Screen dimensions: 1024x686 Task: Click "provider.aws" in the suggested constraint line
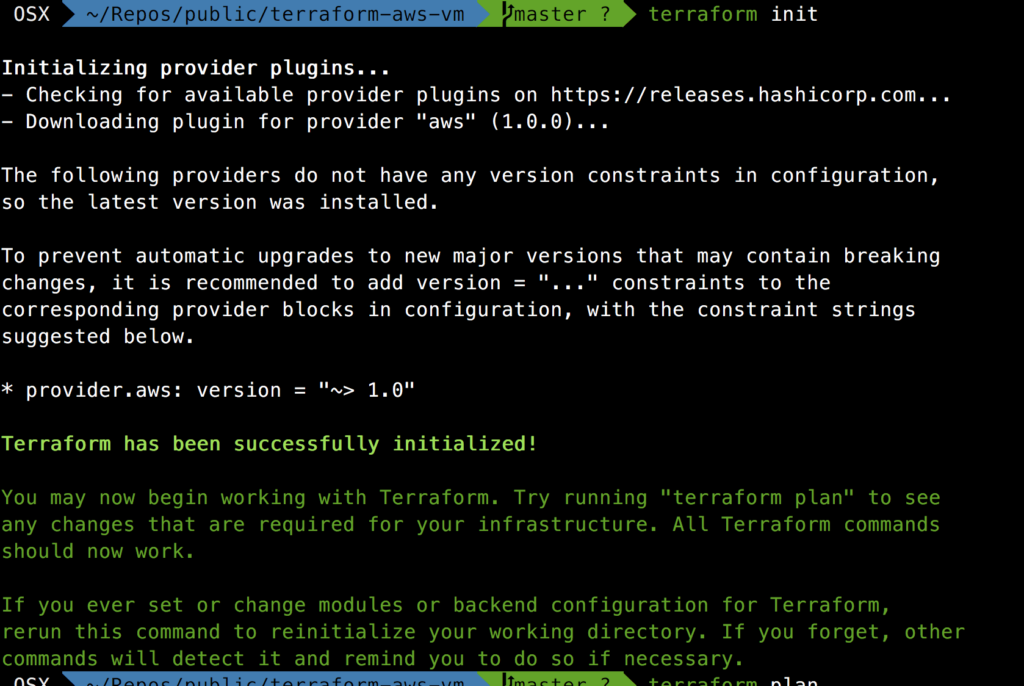pos(98,390)
